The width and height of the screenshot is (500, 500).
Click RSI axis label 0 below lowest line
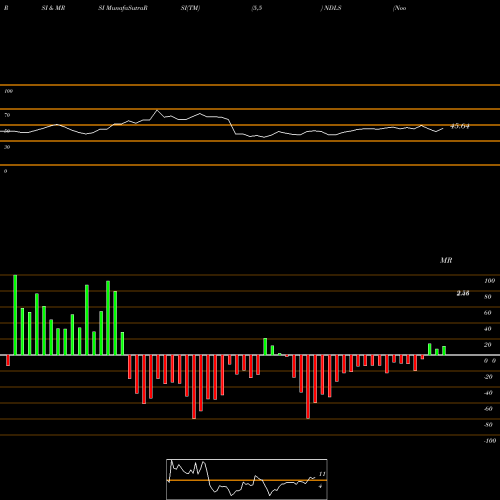click(x=5, y=171)
